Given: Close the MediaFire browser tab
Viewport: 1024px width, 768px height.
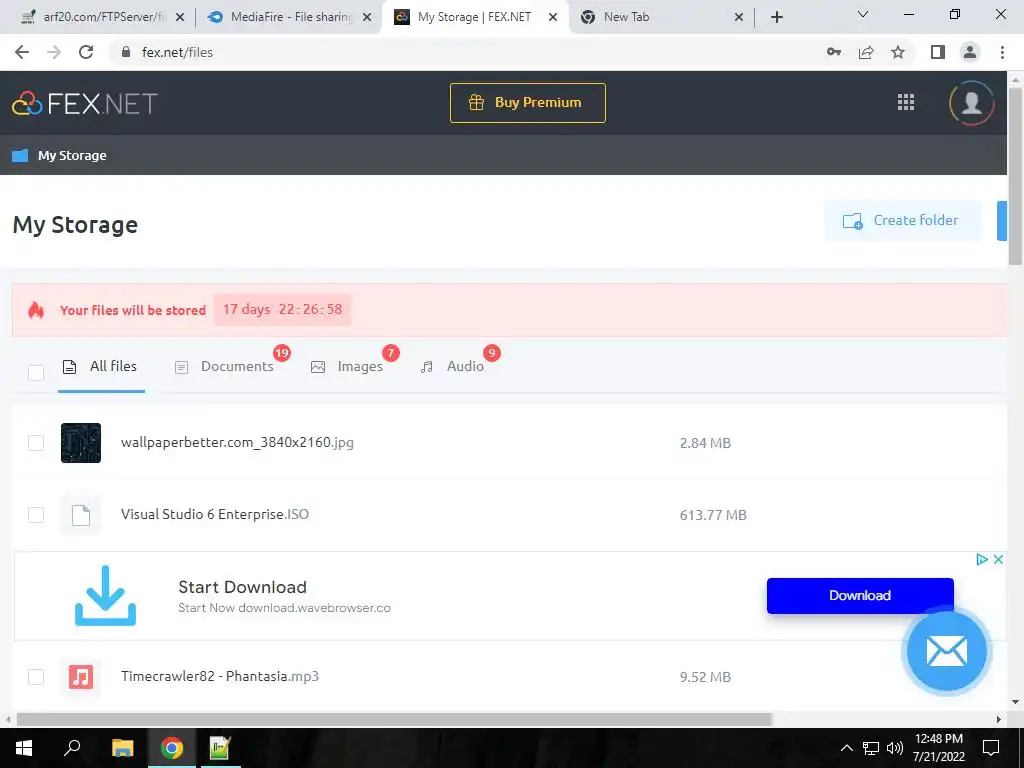Looking at the screenshot, I should click(x=367, y=17).
